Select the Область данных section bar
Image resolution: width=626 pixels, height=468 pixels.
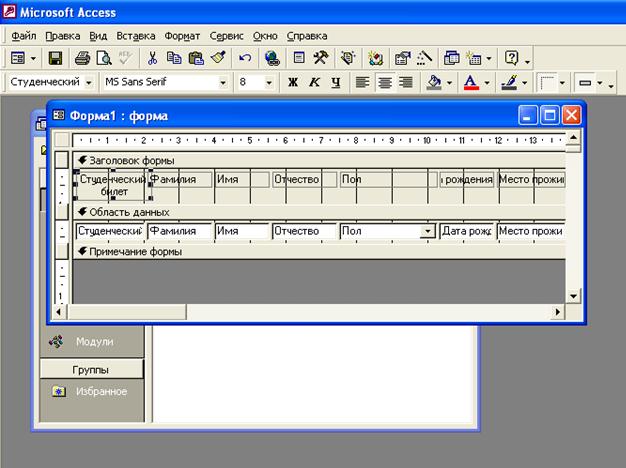pyautogui.click(x=319, y=212)
